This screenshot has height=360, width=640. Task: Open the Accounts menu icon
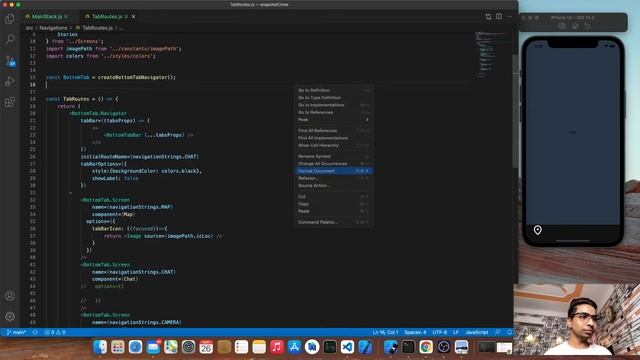click(10, 296)
